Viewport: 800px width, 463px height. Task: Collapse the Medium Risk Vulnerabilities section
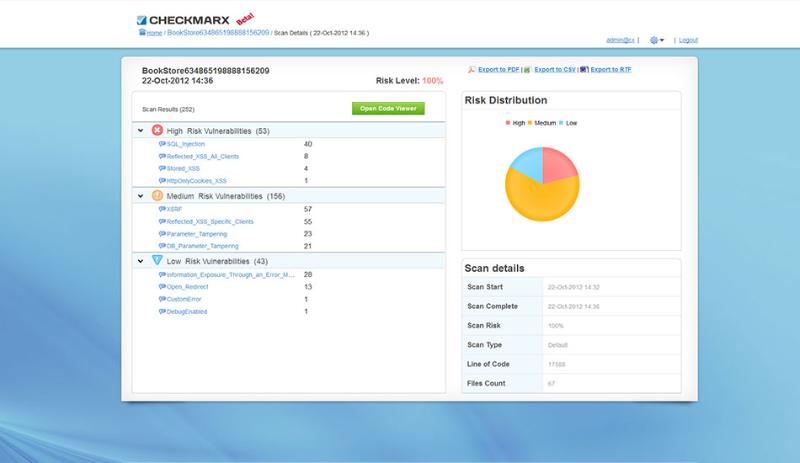[140, 196]
